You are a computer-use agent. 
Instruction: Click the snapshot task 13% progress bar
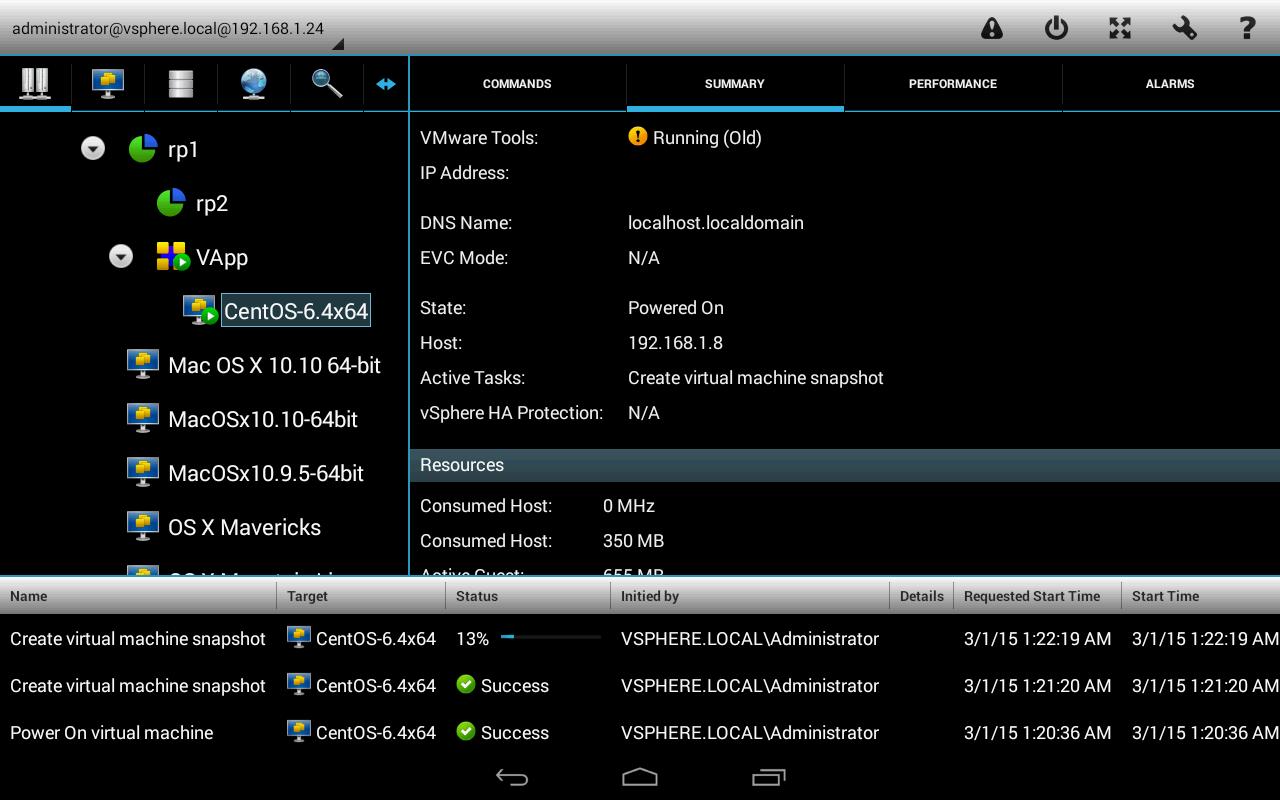click(551, 636)
